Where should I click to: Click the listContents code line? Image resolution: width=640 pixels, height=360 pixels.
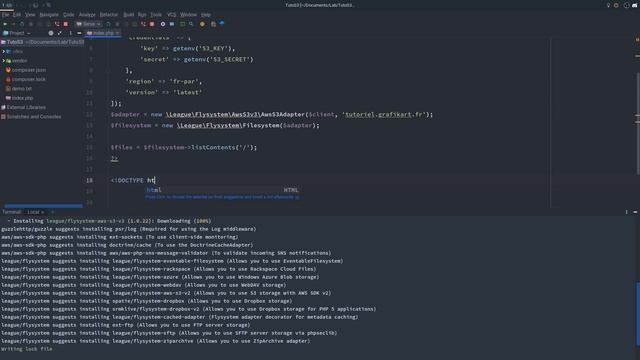184,147
